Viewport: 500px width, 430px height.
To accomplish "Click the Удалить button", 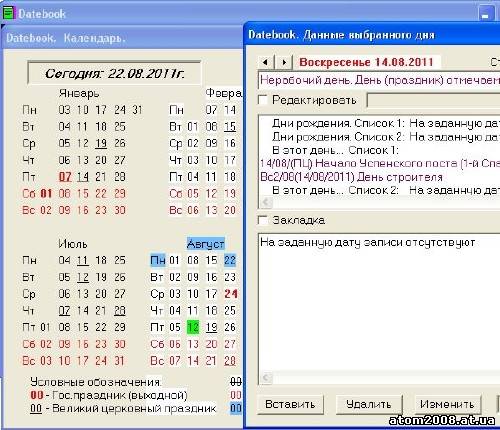I will [369, 404].
